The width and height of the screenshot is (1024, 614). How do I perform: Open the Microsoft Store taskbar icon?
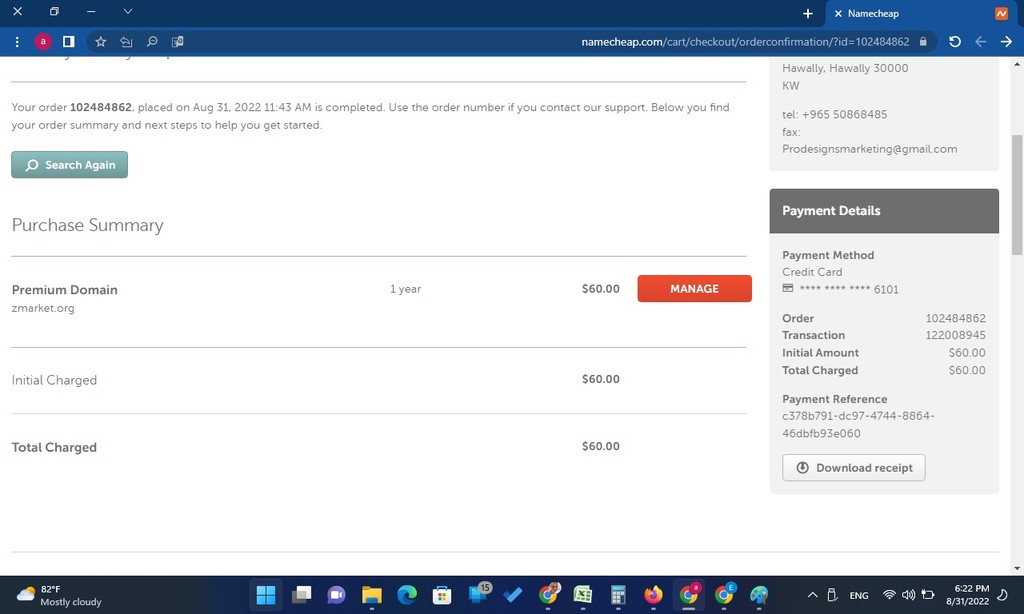point(442,595)
